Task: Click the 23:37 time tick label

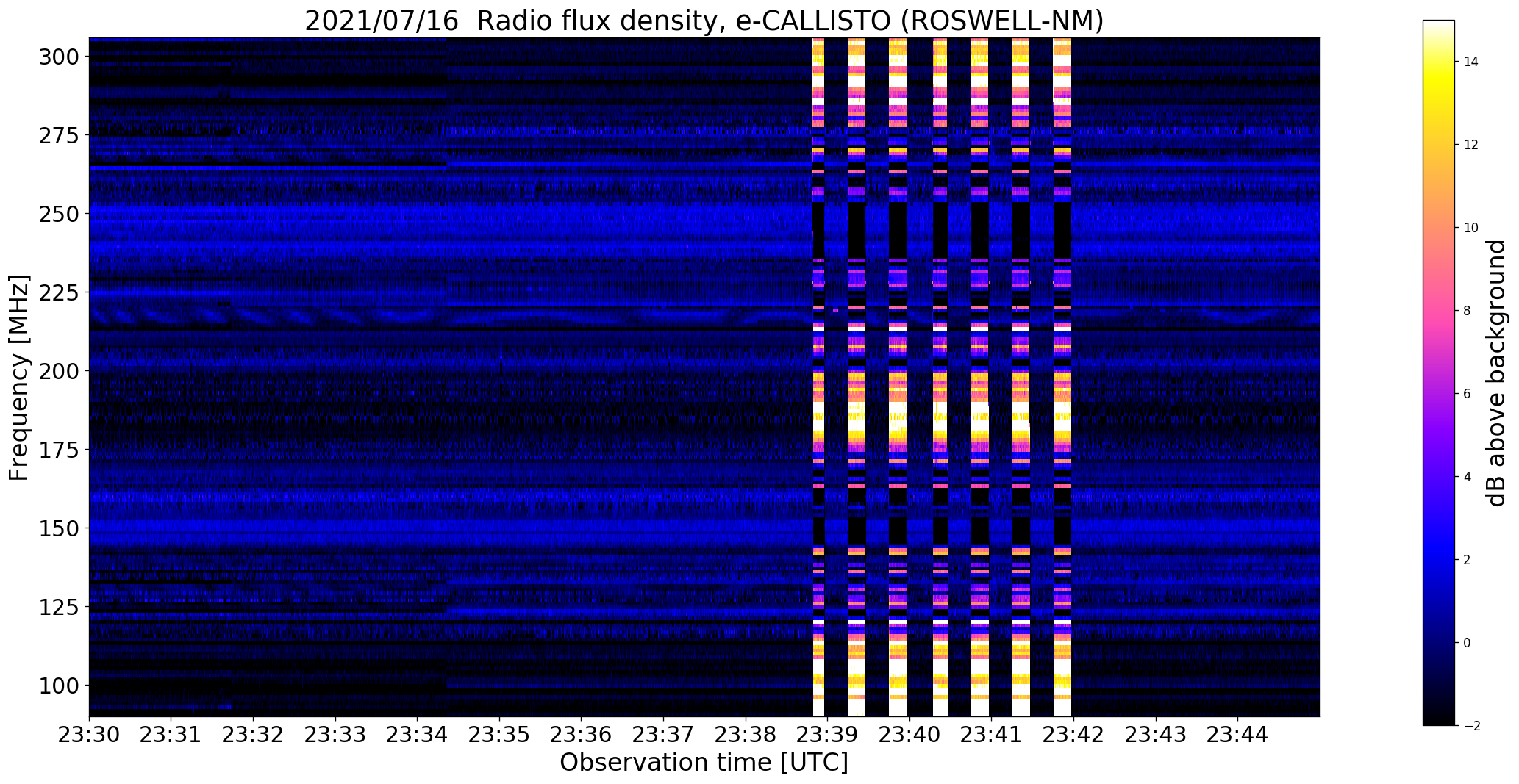Action: click(664, 735)
